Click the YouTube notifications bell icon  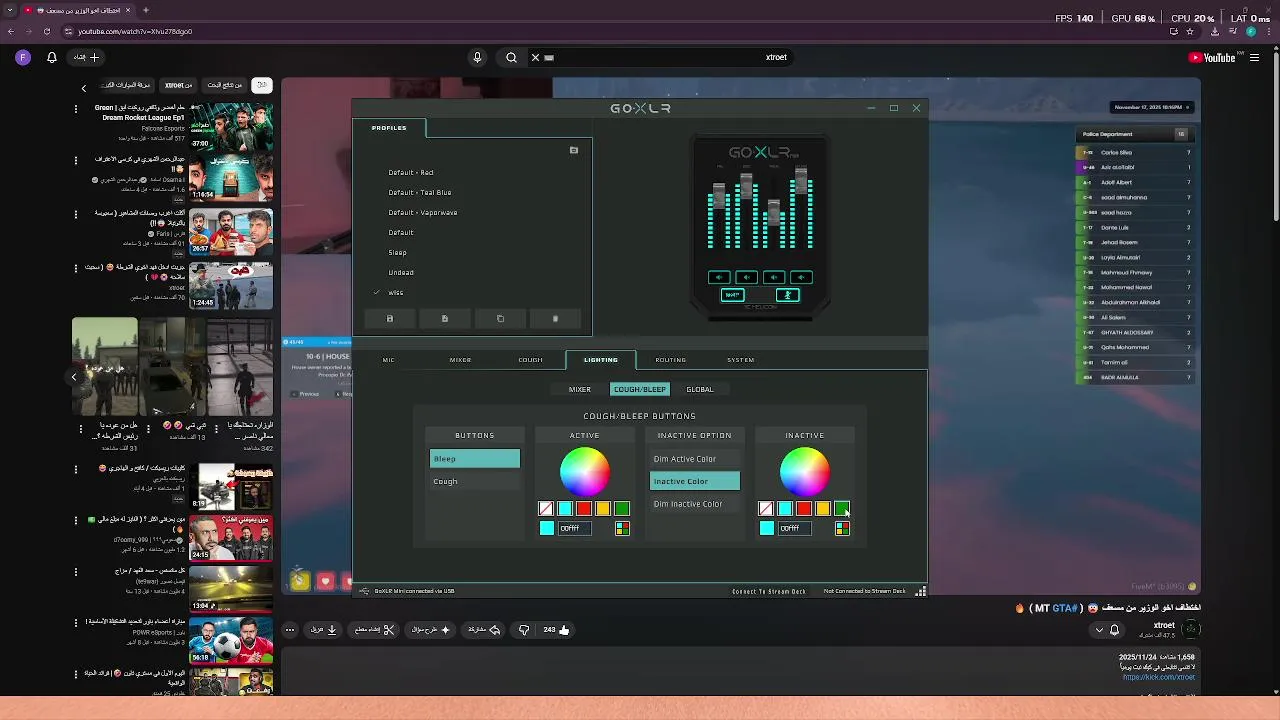pos(52,57)
